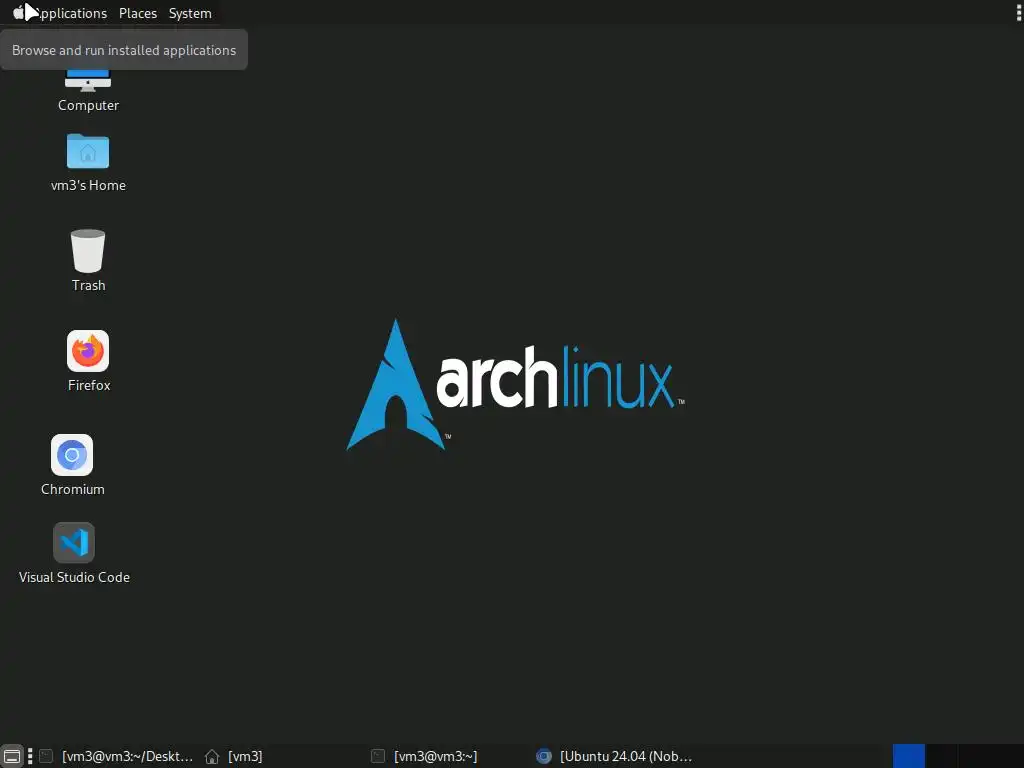Restore the Ubuntu 24.04 Chromium window
This screenshot has width=1024, height=768.
[614, 756]
